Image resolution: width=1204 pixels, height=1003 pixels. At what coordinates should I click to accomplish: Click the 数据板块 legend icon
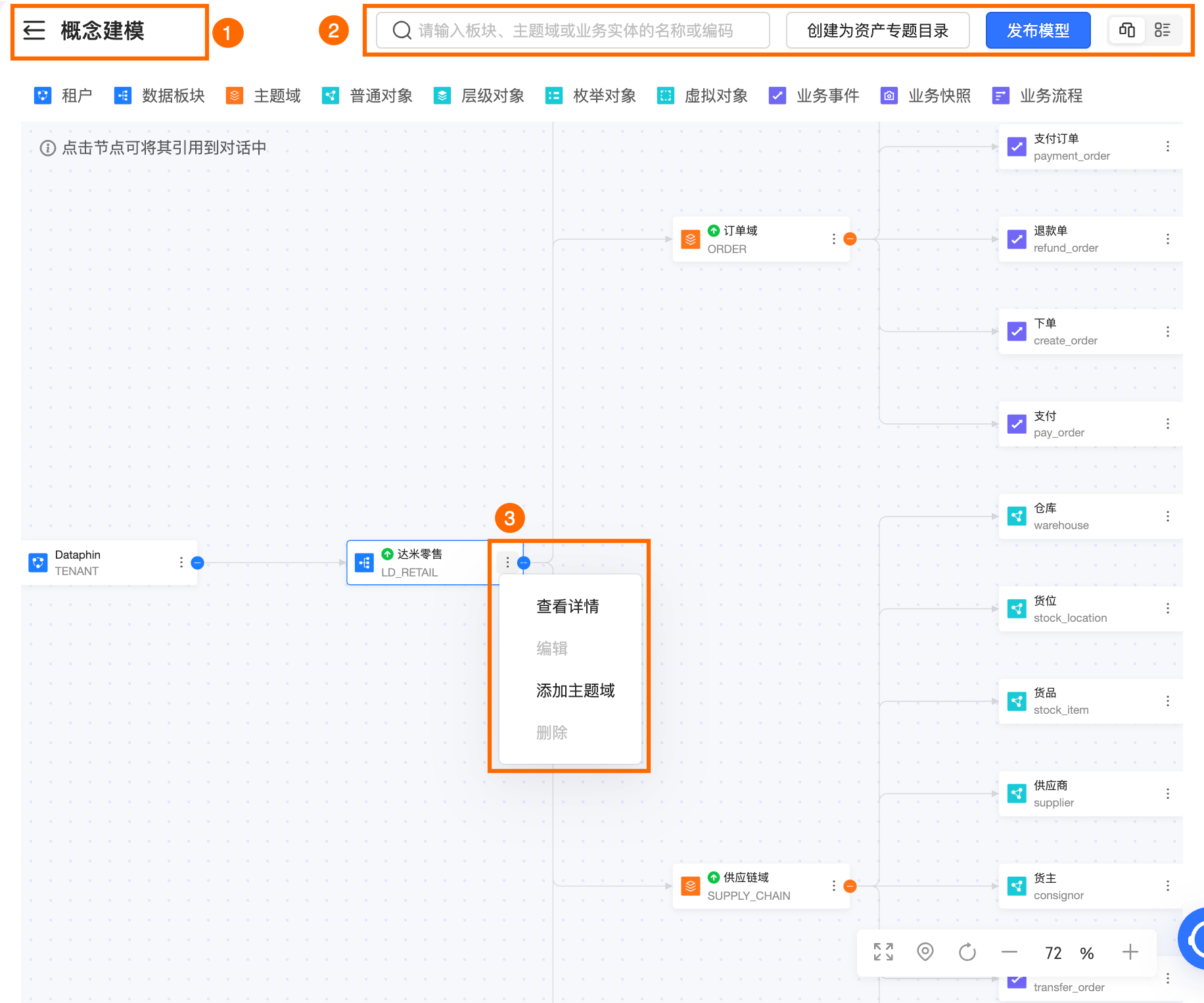point(123,96)
